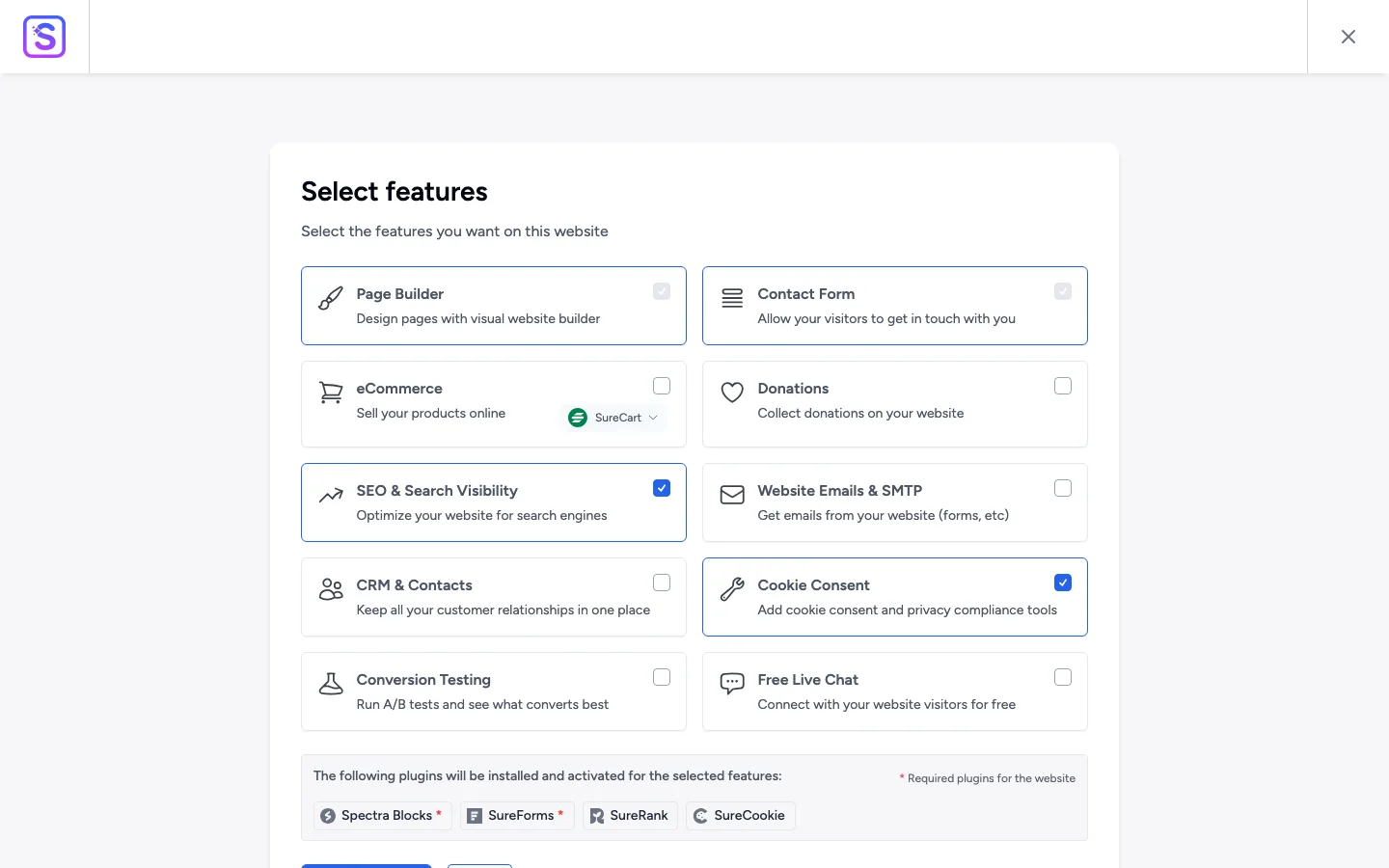This screenshot has width=1389, height=868.
Task: Click 'Select the features you want' subtitle
Action: click(x=454, y=231)
